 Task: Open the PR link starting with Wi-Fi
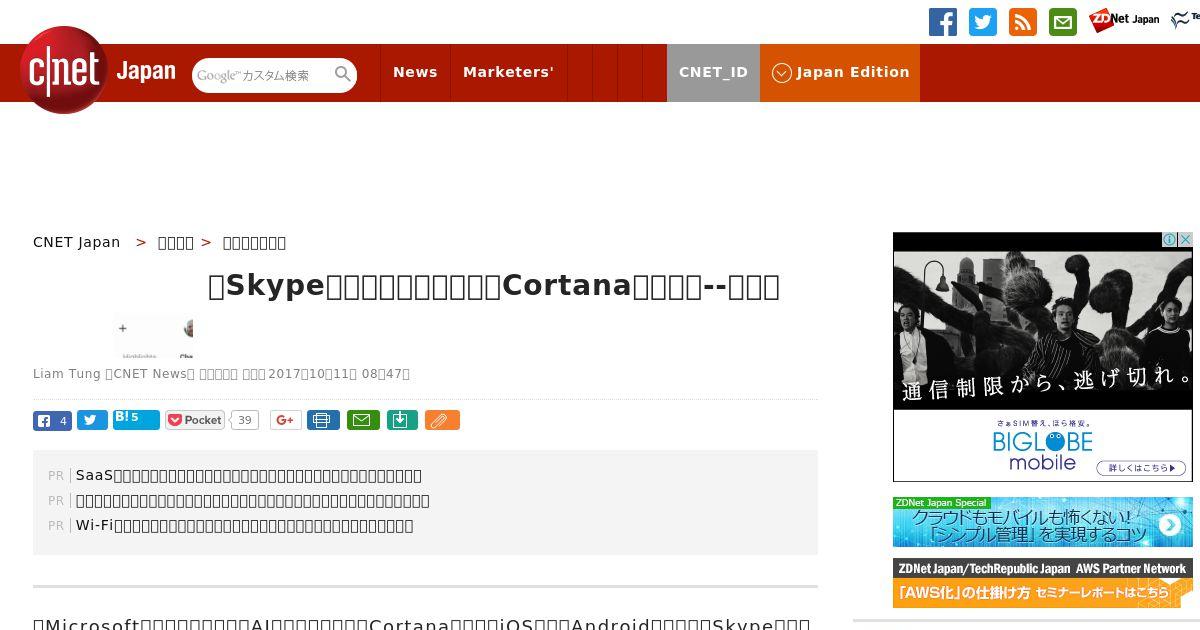coord(245,525)
